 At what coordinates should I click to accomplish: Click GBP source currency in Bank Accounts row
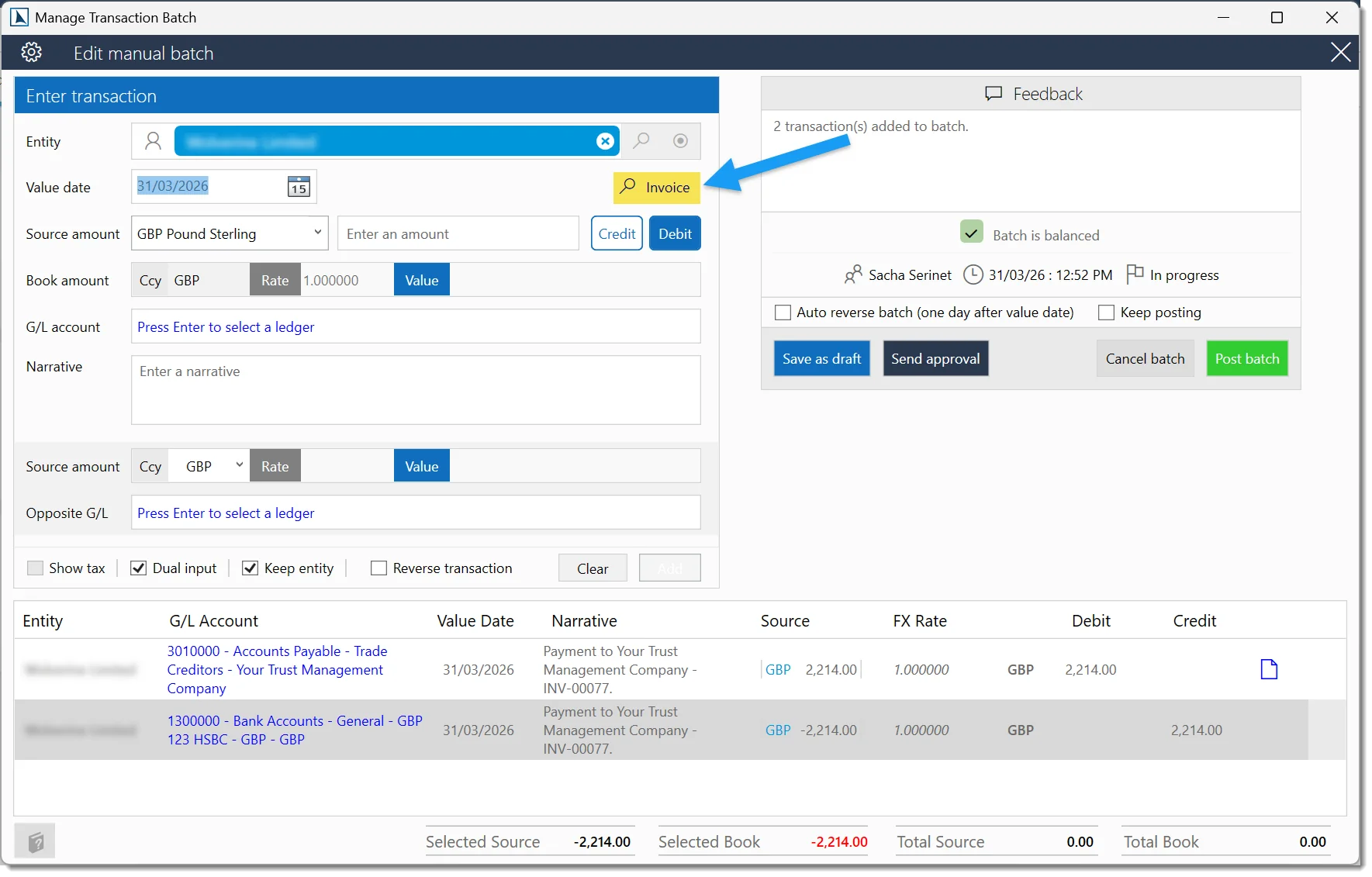tap(778, 730)
